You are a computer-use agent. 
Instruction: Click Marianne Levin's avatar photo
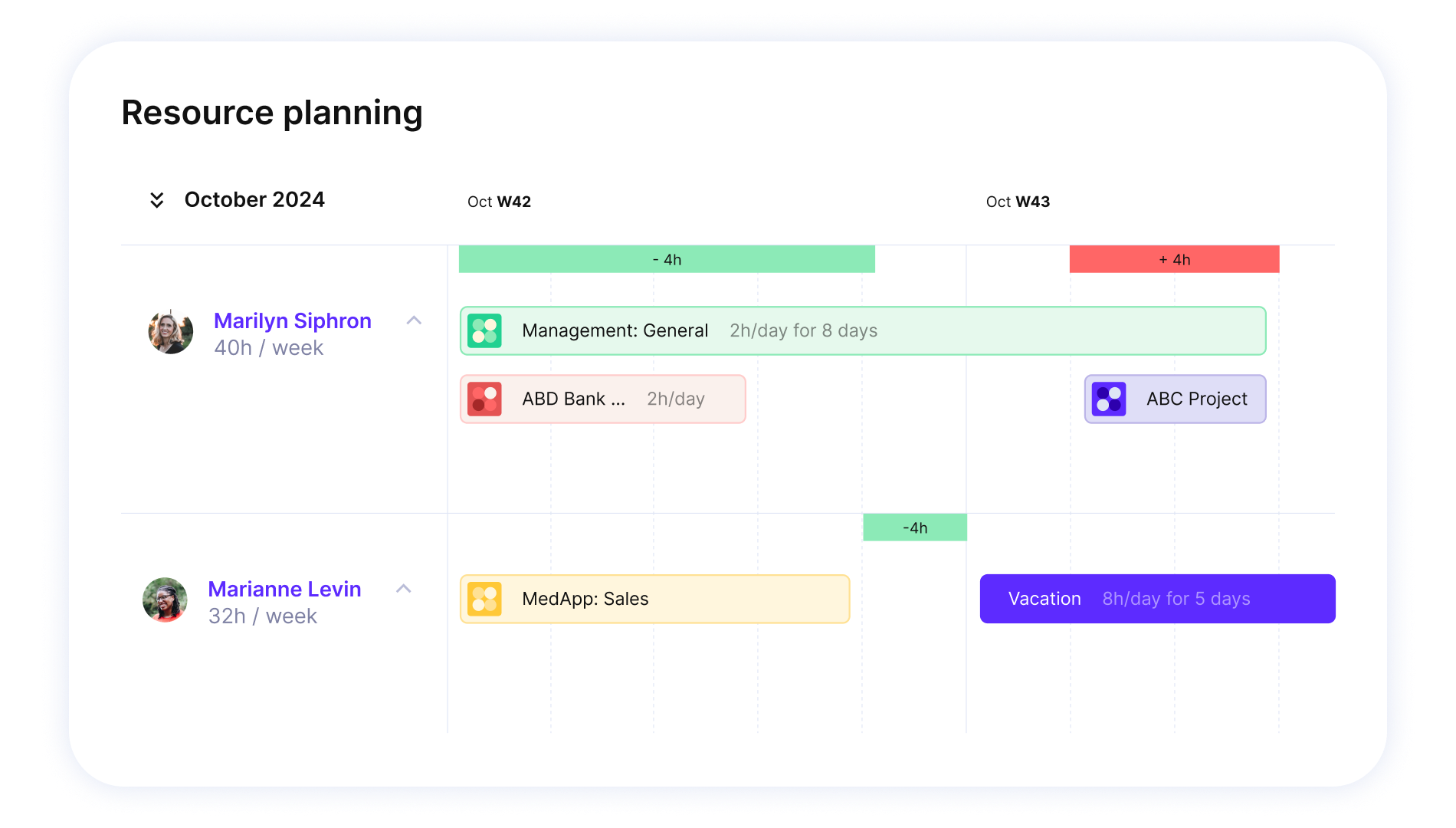[x=165, y=600]
